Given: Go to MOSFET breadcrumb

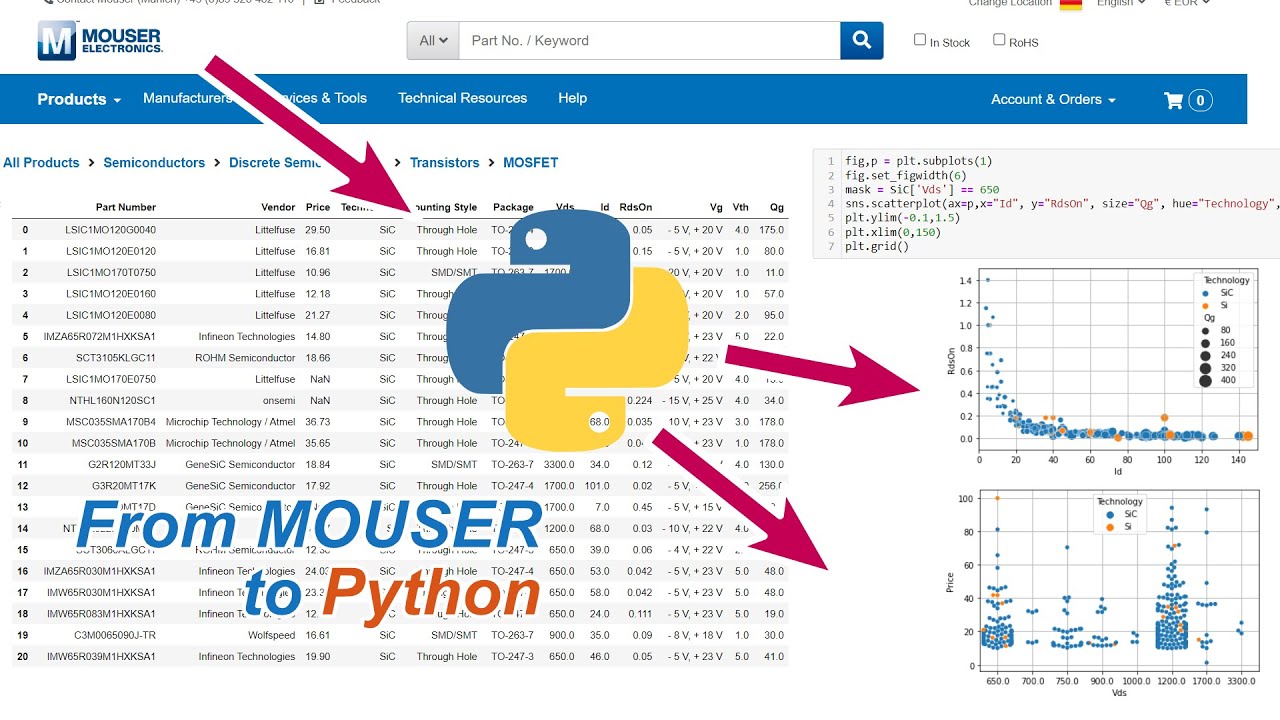Looking at the screenshot, I should click(531, 162).
